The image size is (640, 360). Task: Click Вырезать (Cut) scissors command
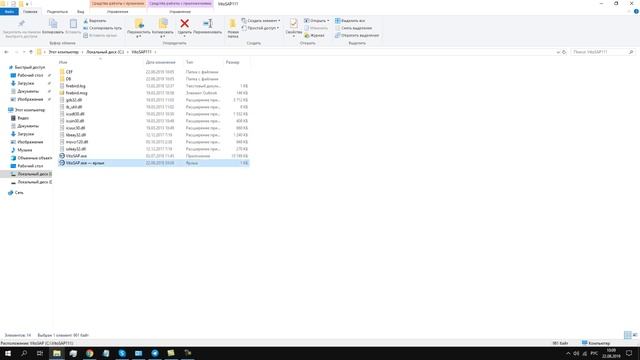95,20
